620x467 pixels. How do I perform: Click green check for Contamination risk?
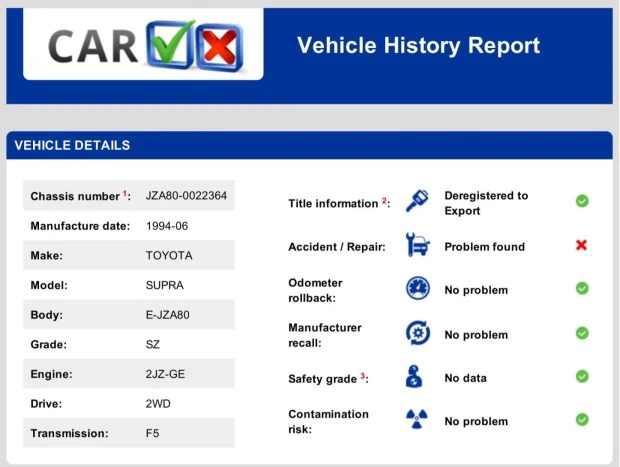[x=582, y=420]
